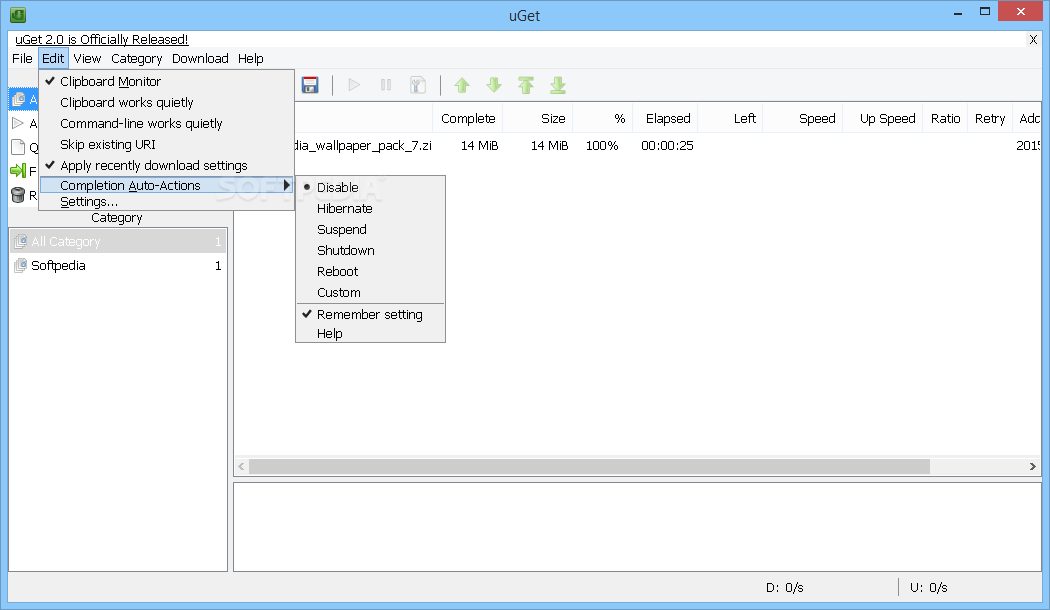The width and height of the screenshot is (1050, 610).
Task: Toggle Remember setting in submenu
Action: [x=370, y=315]
